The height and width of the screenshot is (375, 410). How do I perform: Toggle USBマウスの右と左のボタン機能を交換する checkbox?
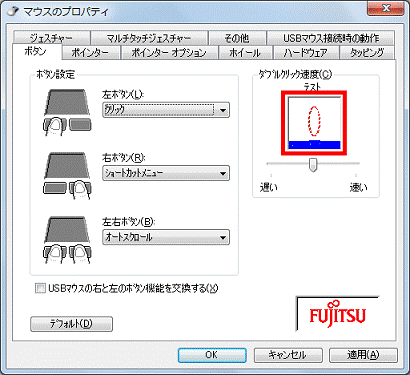pyautogui.click(x=40, y=288)
